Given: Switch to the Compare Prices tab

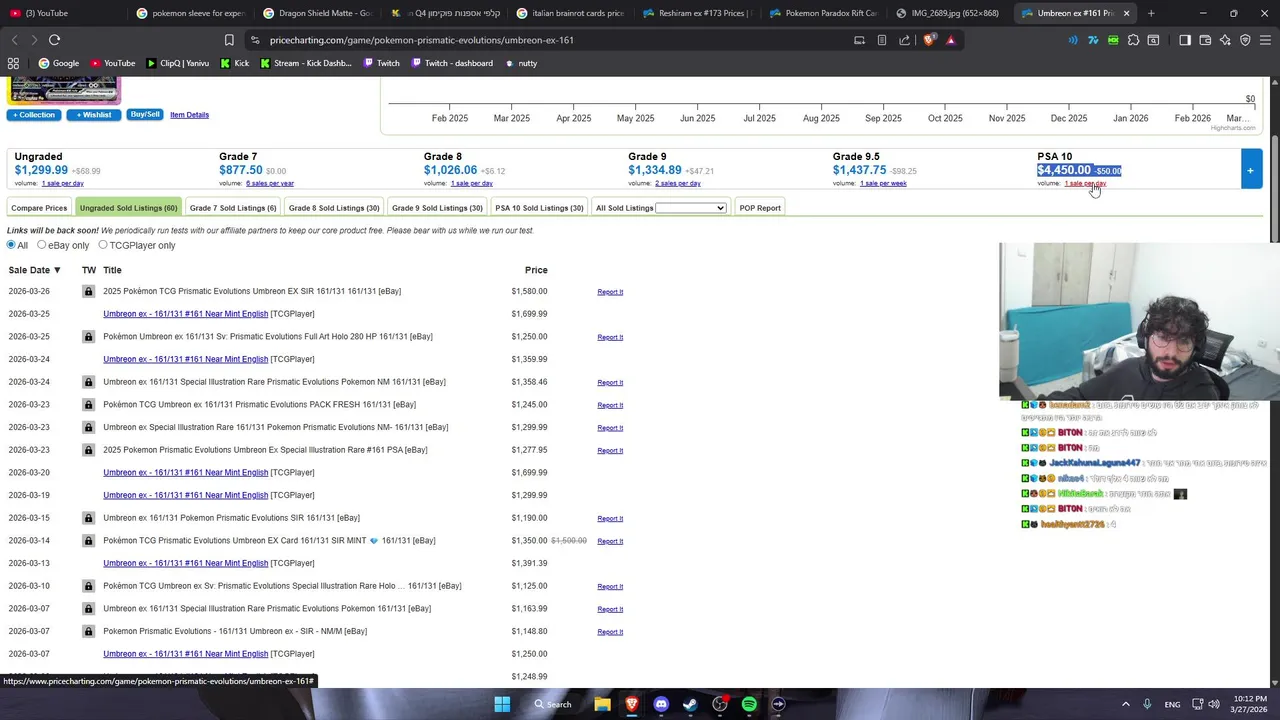Looking at the screenshot, I should [x=39, y=208].
